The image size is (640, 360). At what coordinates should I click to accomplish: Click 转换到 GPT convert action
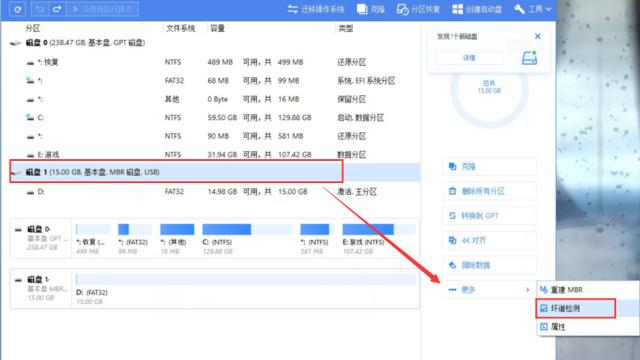coord(489,216)
